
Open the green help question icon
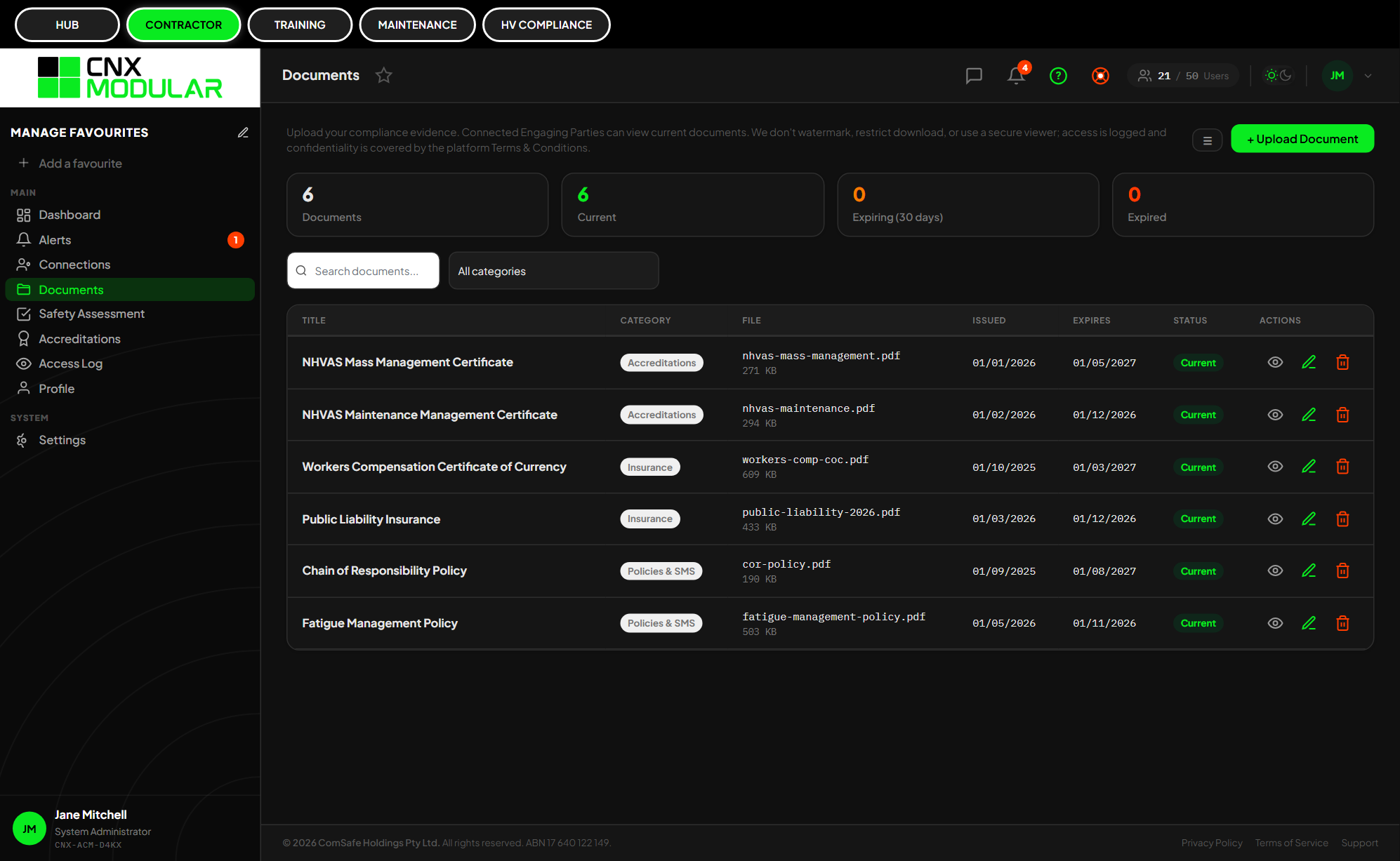click(x=1058, y=76)
